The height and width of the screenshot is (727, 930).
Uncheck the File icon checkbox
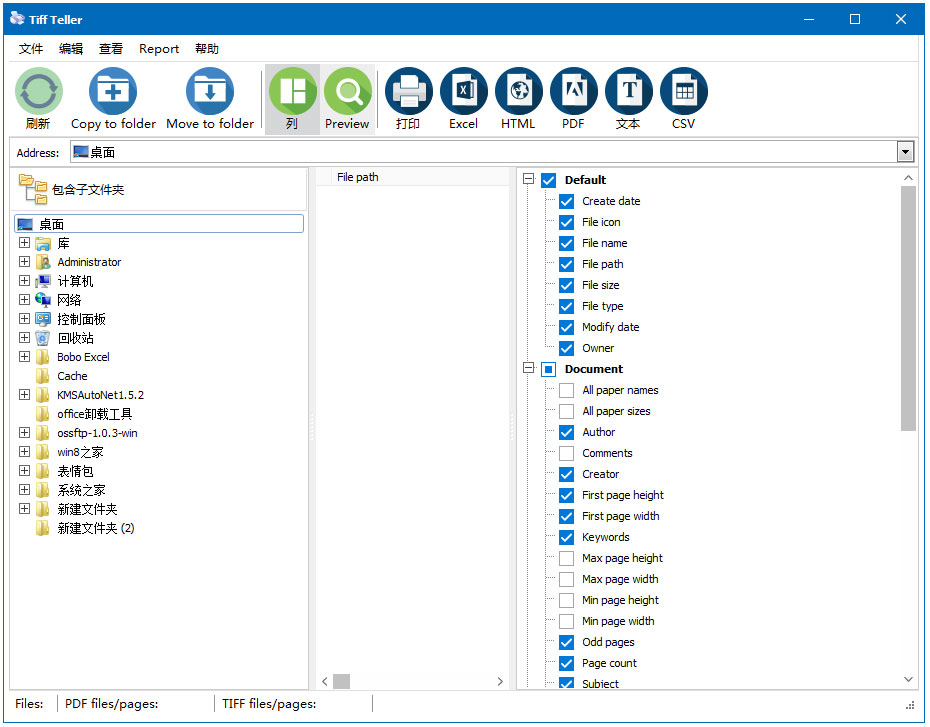click(566, 222)
